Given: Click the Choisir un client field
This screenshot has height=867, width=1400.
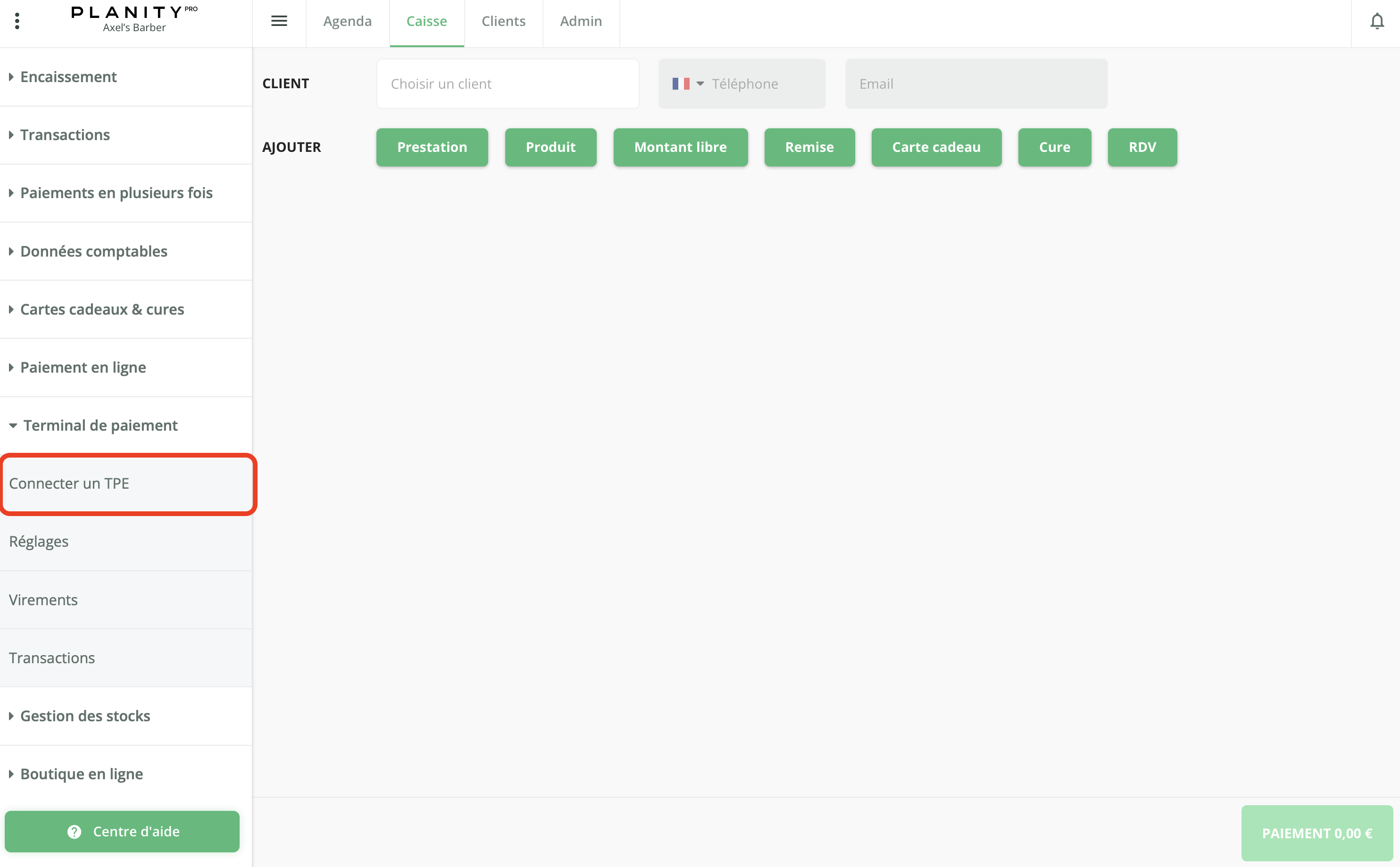Looking at the screenshot, I should click(x=508, y=83).
